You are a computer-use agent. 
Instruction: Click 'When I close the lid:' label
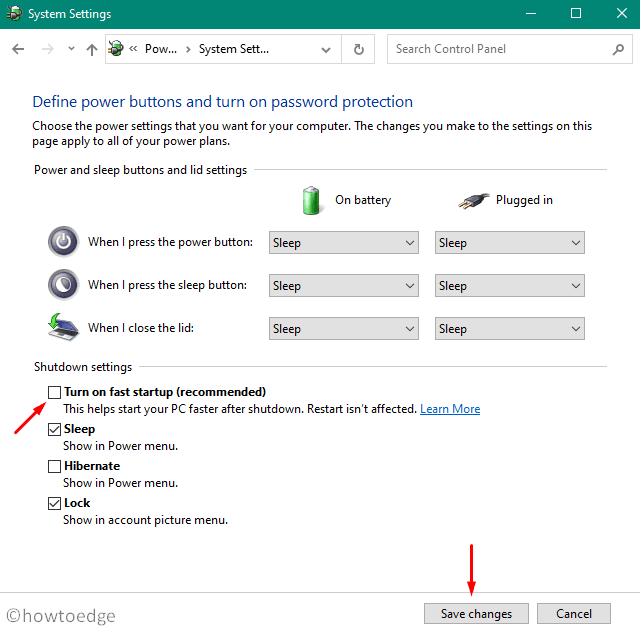click(141, 328)
